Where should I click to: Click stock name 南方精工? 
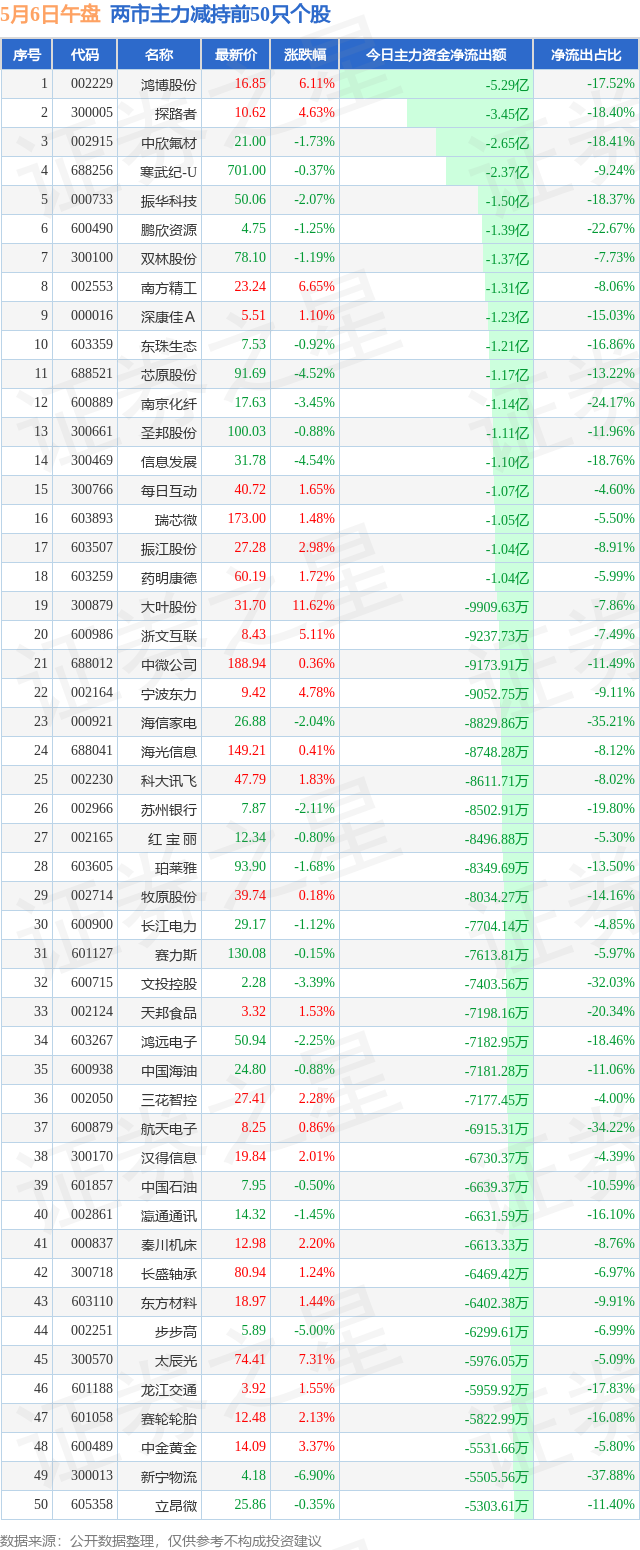[x=169, y=287]
